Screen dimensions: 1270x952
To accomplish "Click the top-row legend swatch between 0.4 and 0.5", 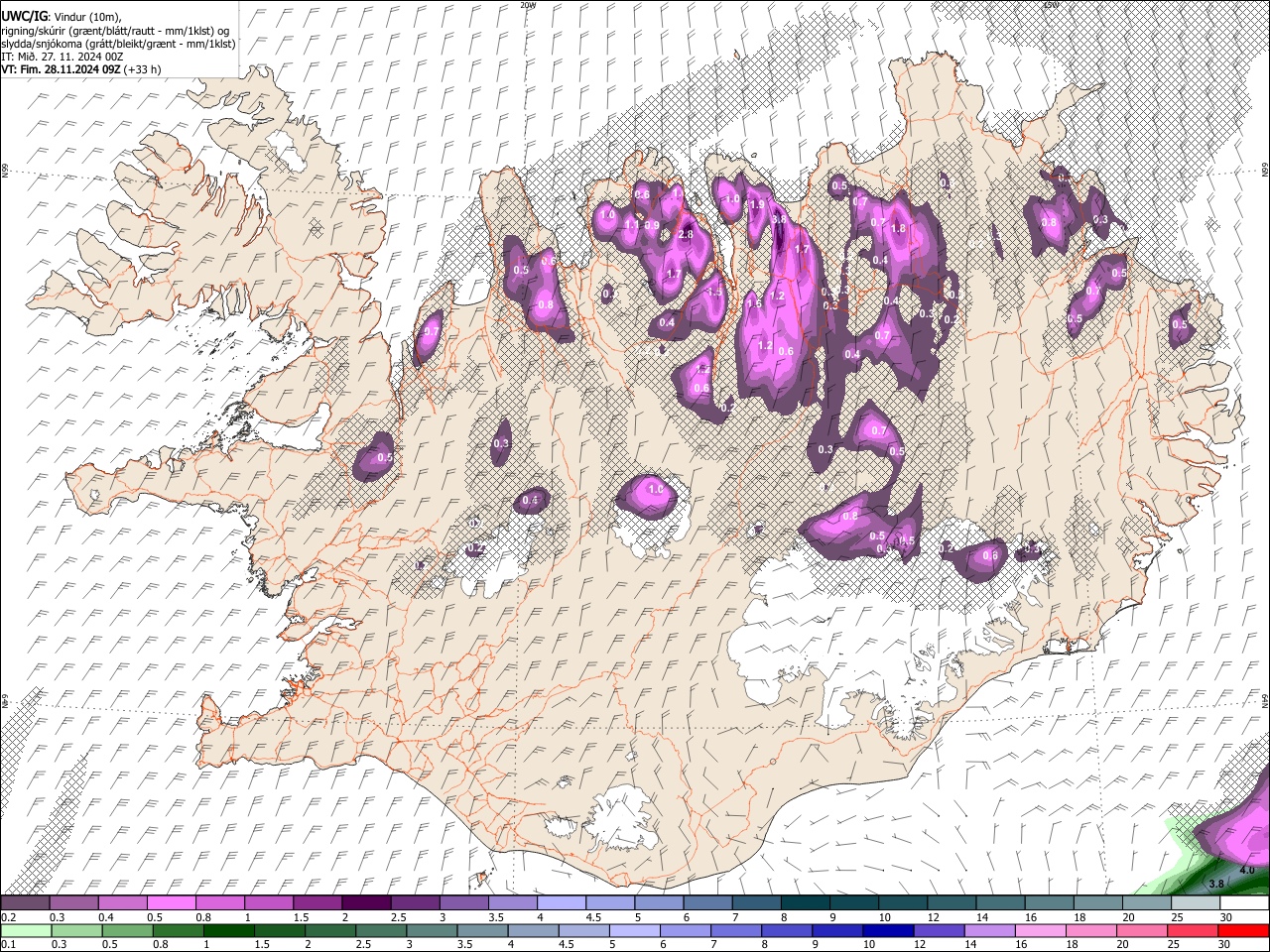I will coord(122,902).
